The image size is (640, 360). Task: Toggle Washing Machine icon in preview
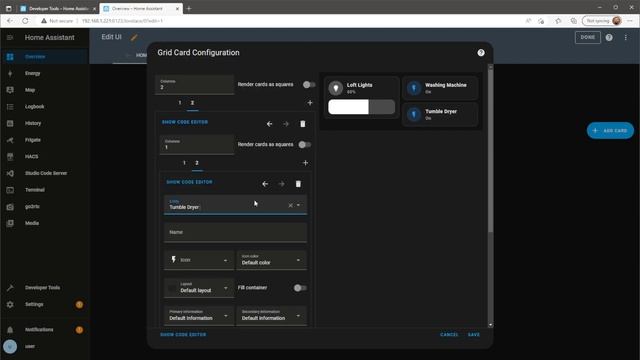(414, 88)
